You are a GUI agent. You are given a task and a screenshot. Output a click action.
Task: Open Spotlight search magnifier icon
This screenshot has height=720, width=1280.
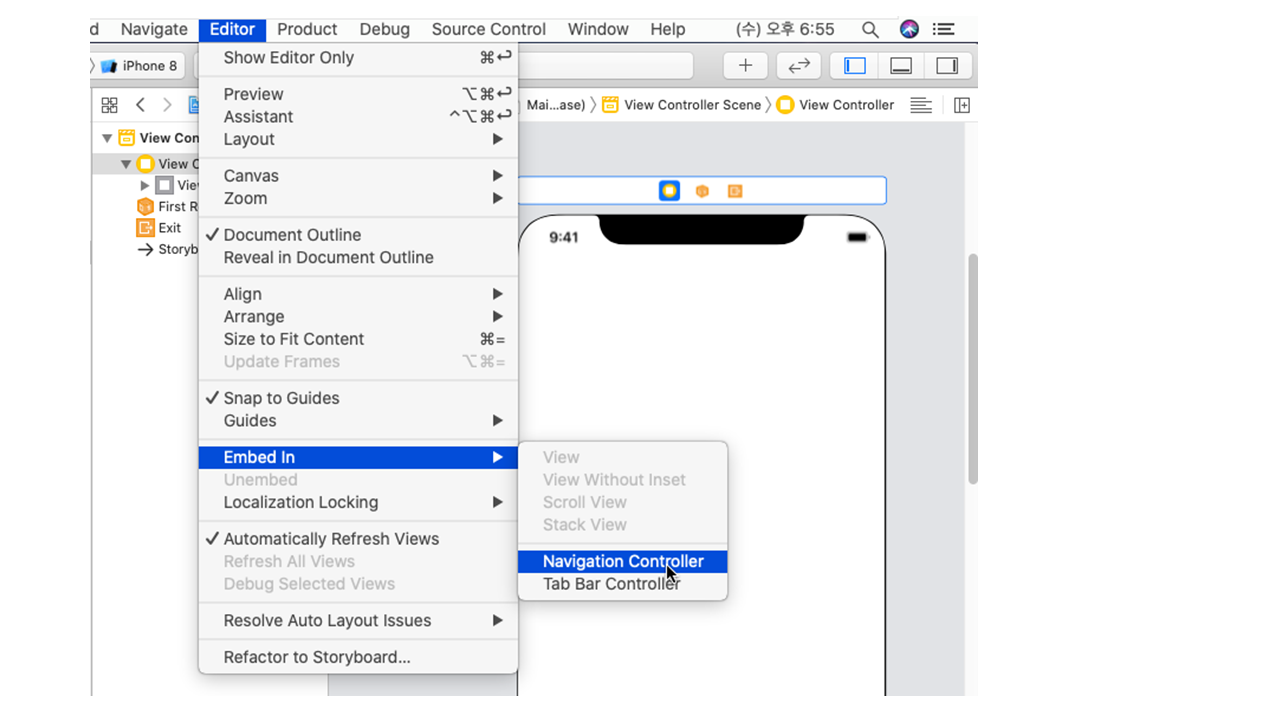[870, 29]
